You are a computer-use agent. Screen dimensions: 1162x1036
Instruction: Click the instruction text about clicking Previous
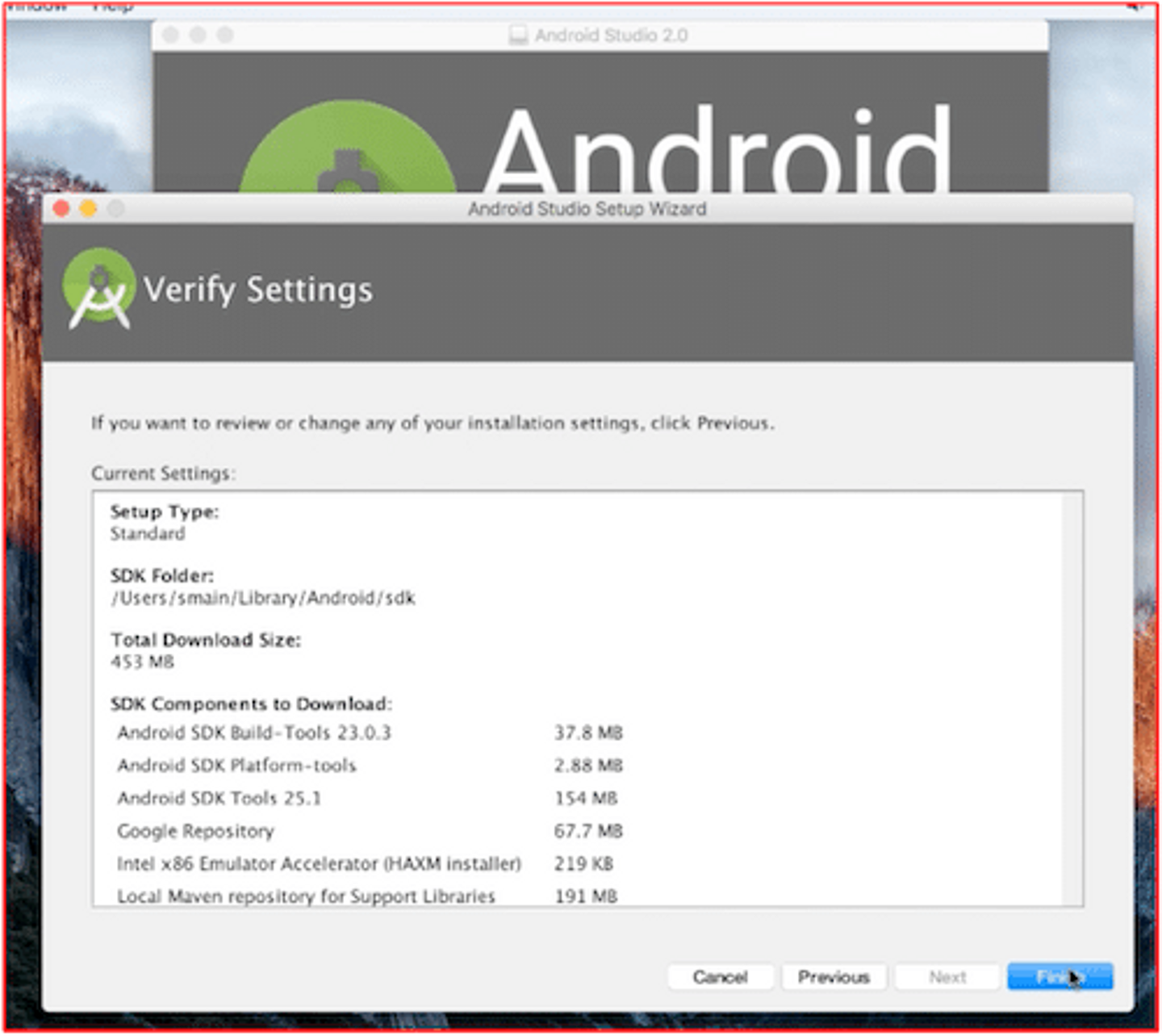tap(433, 424)
